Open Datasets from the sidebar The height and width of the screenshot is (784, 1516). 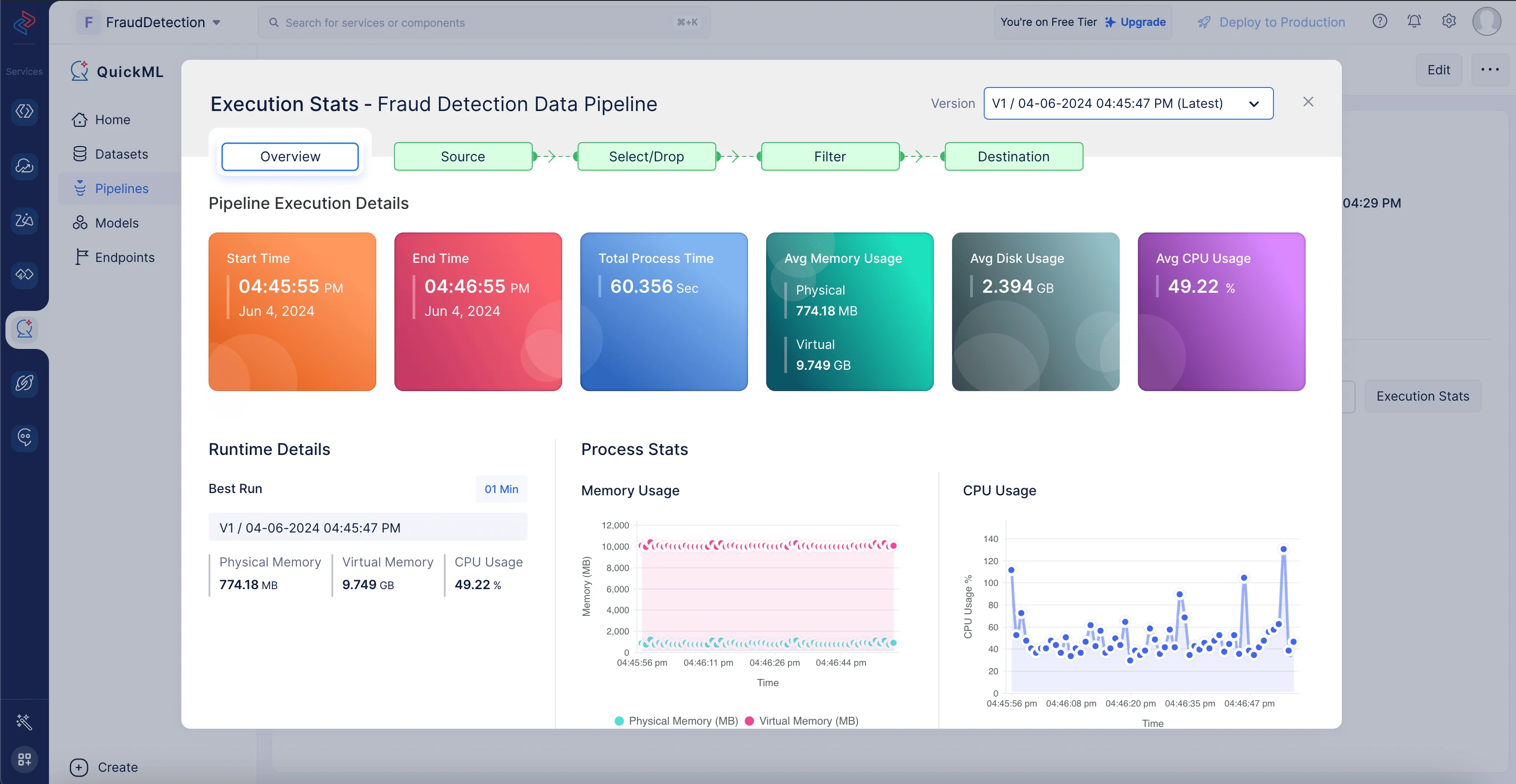pyautogui.click(x=121, y=154)
